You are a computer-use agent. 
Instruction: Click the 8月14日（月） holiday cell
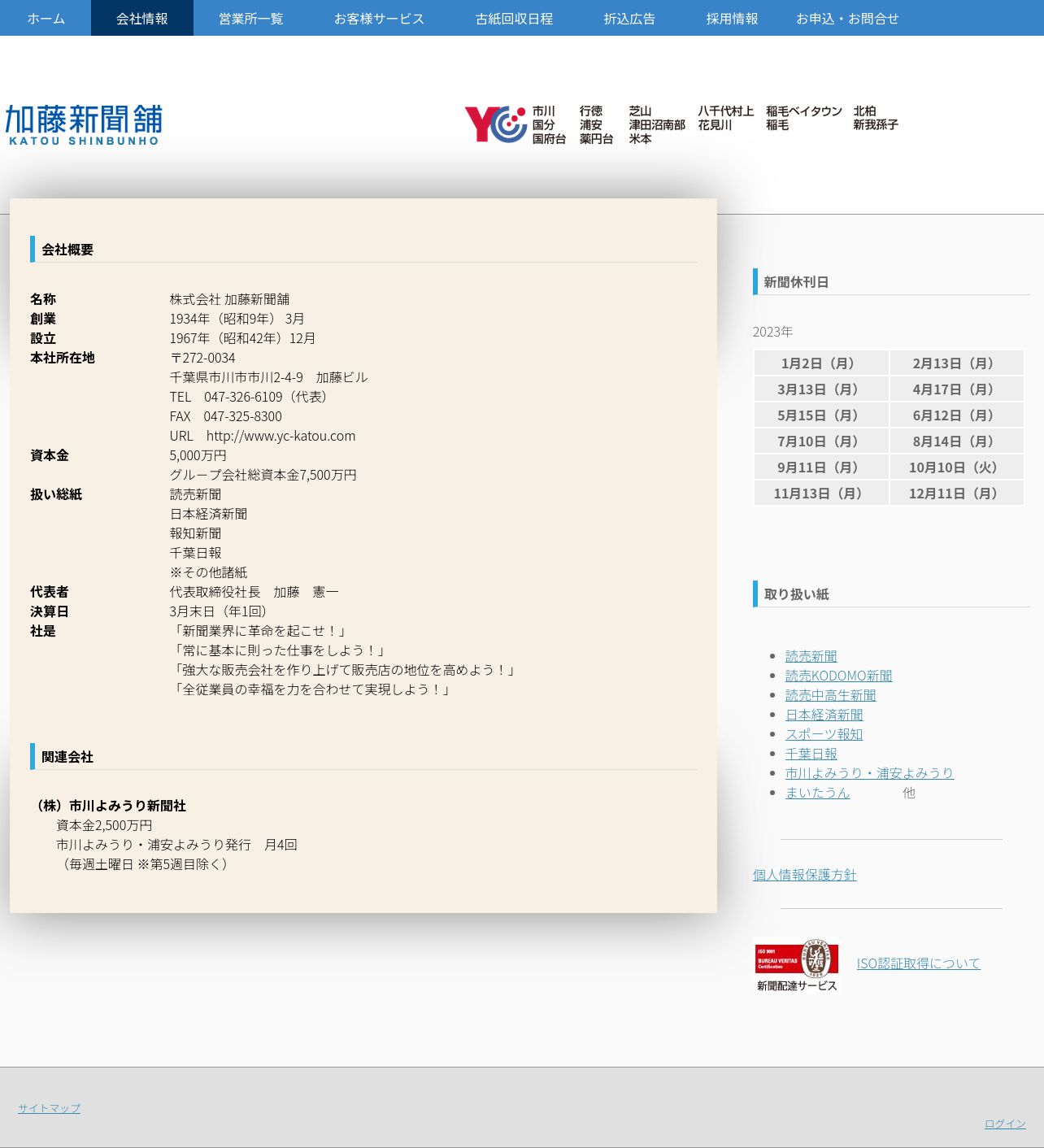click(x=956, y=441)
